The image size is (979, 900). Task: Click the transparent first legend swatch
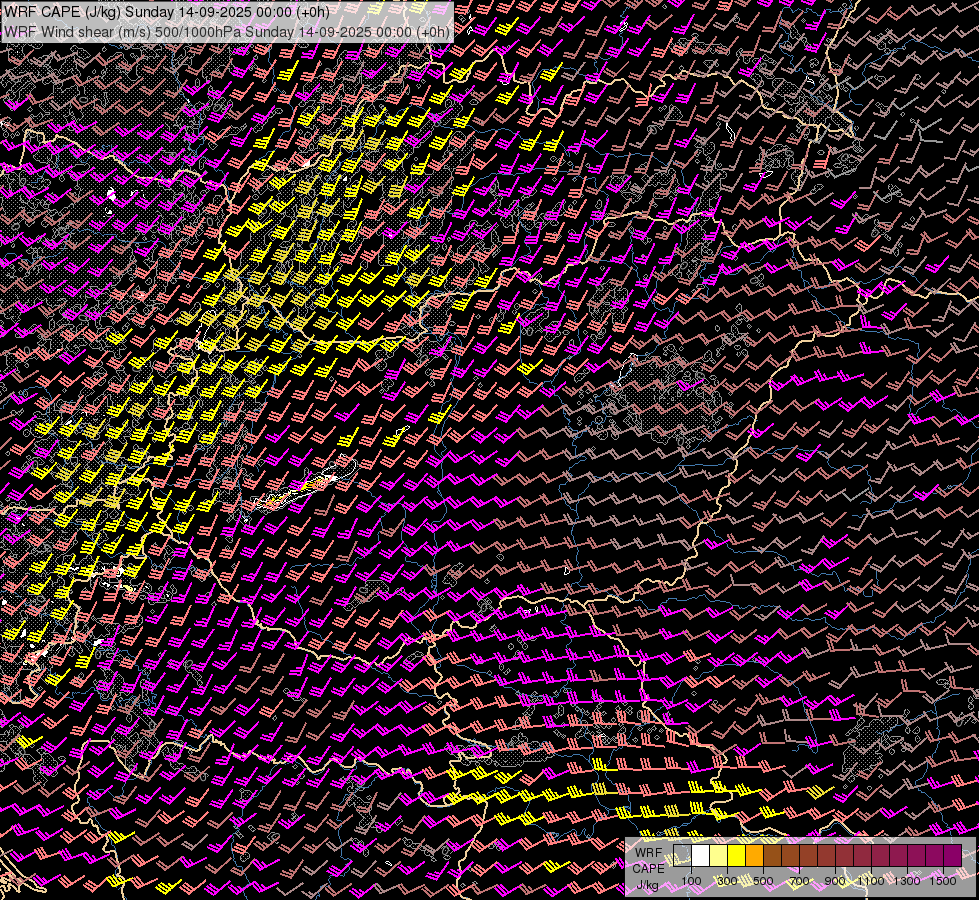pos(682,855)
